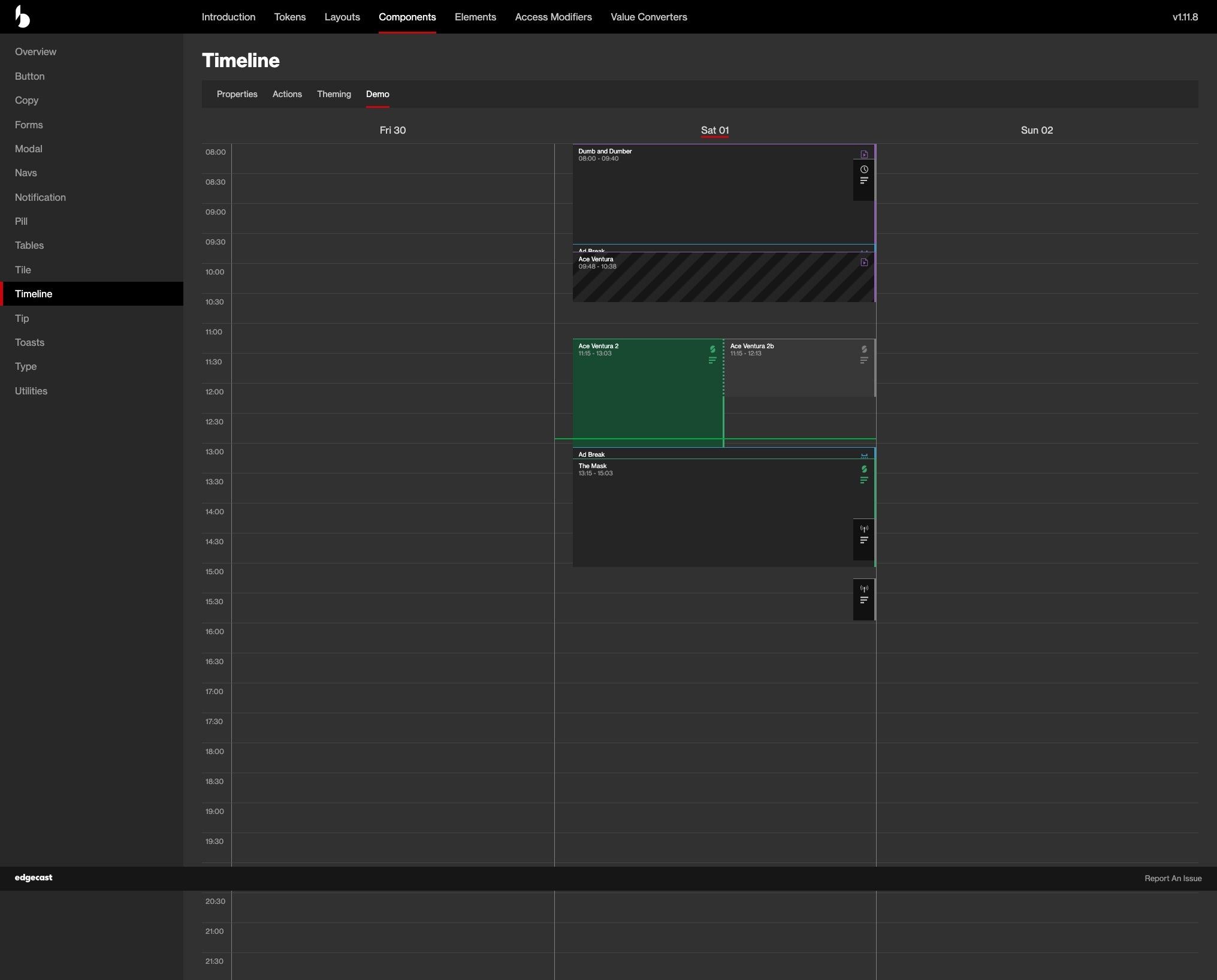Select the Fri 30 day header
The width and height of the screenshot is (1217, 980).
pos(392,130)
